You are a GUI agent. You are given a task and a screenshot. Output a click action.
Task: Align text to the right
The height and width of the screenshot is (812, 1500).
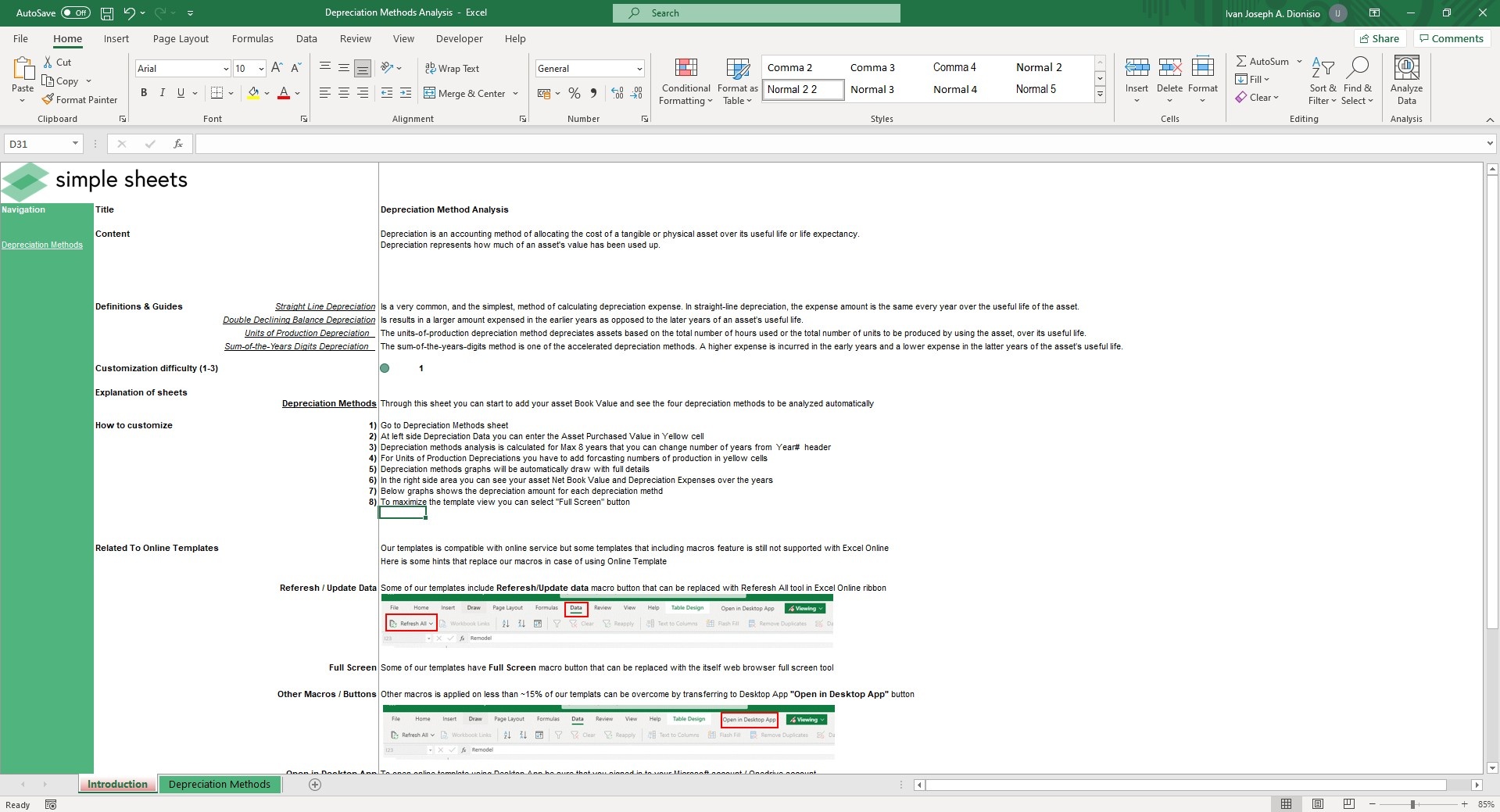pyautogui.click(x=363, y=94)
